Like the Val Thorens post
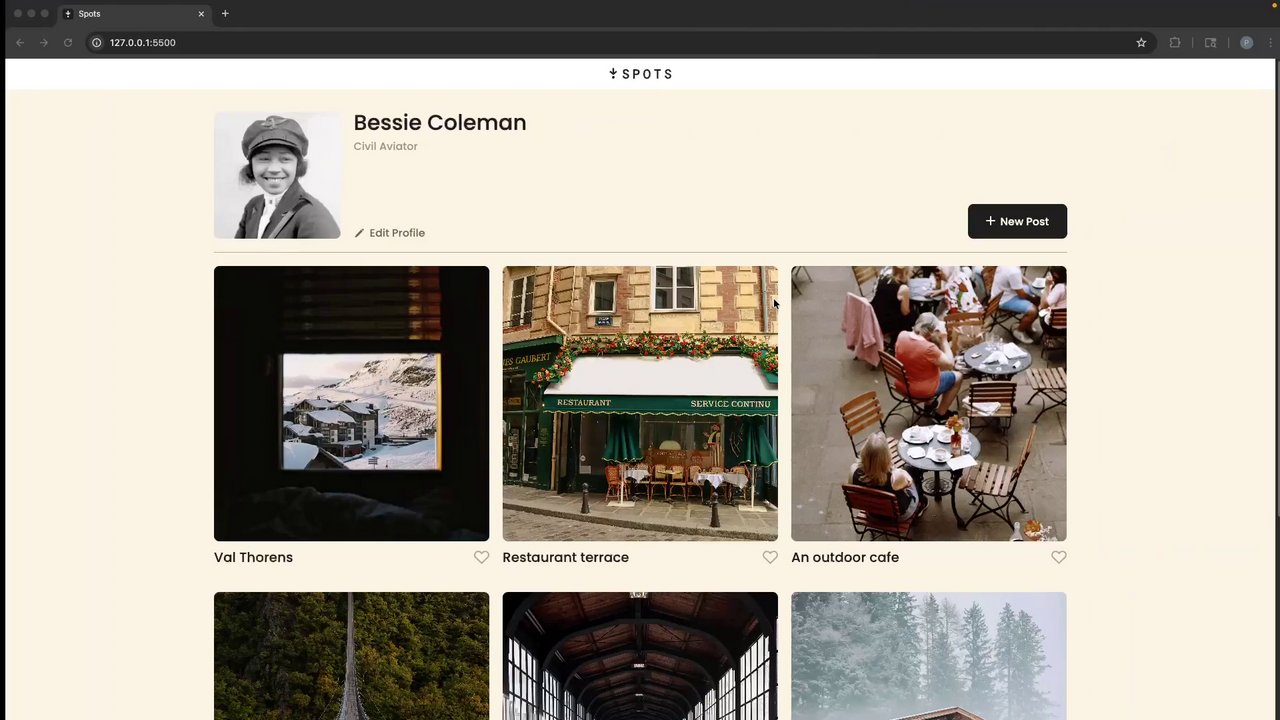The image size is (1280, 720). tap(481, 558)
